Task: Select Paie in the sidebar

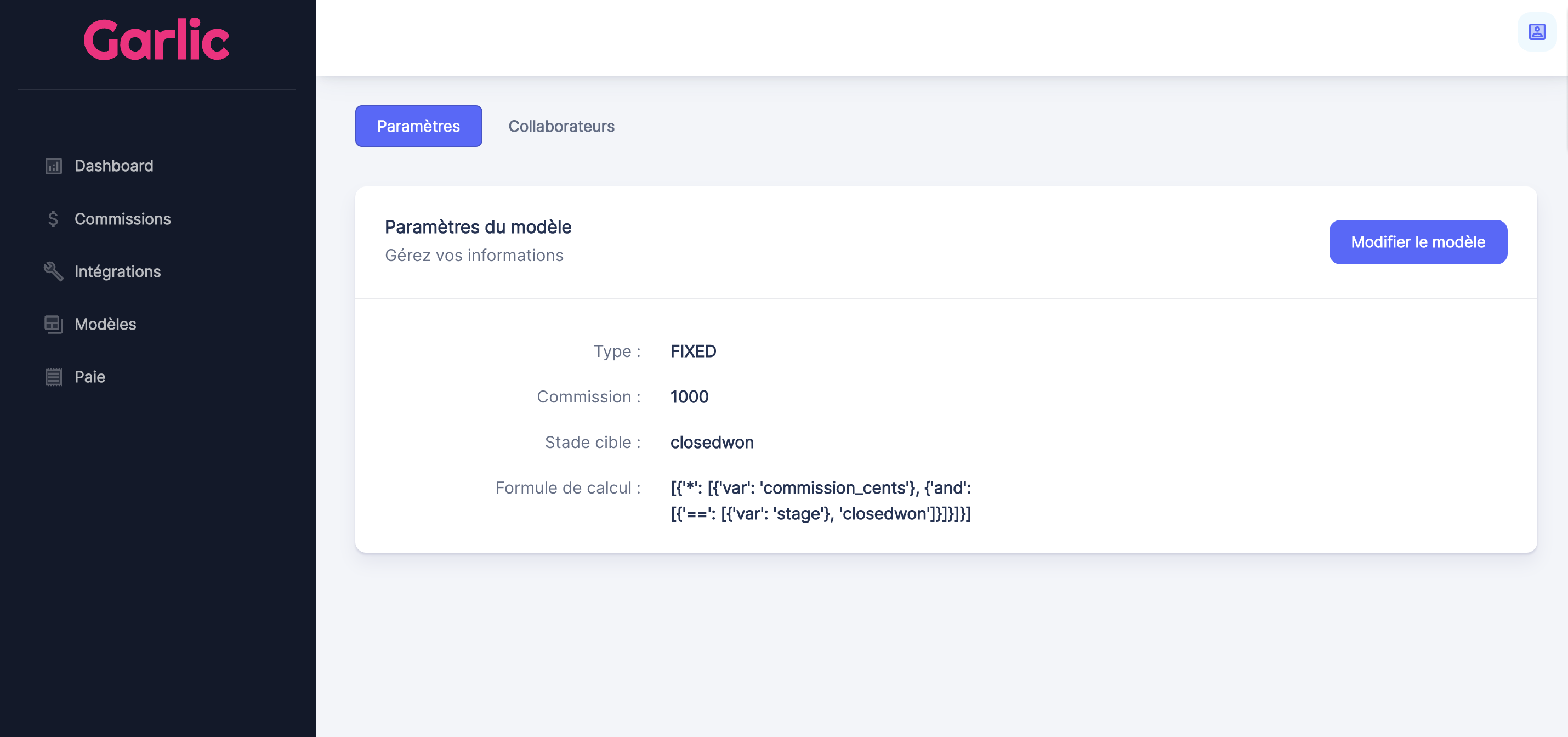Action: (89, 377)
